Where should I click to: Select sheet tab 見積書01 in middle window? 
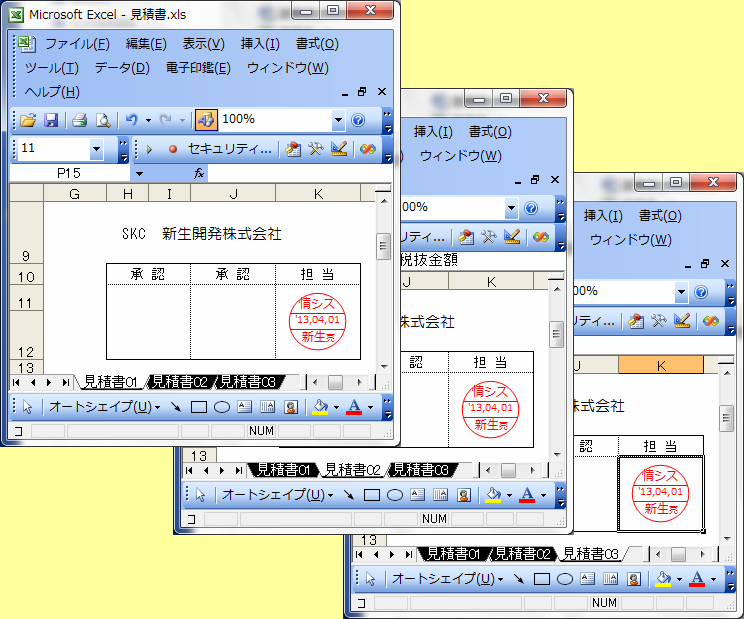(283, 470)
